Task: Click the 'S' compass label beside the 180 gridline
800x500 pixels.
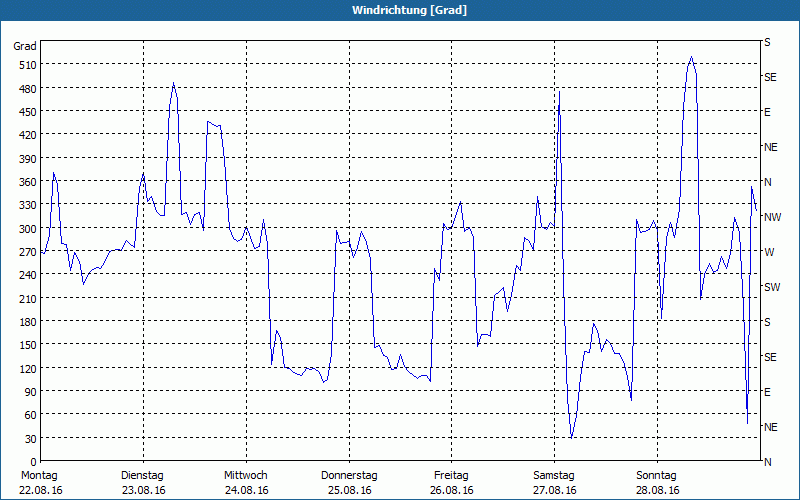Action: pos(767,322)
